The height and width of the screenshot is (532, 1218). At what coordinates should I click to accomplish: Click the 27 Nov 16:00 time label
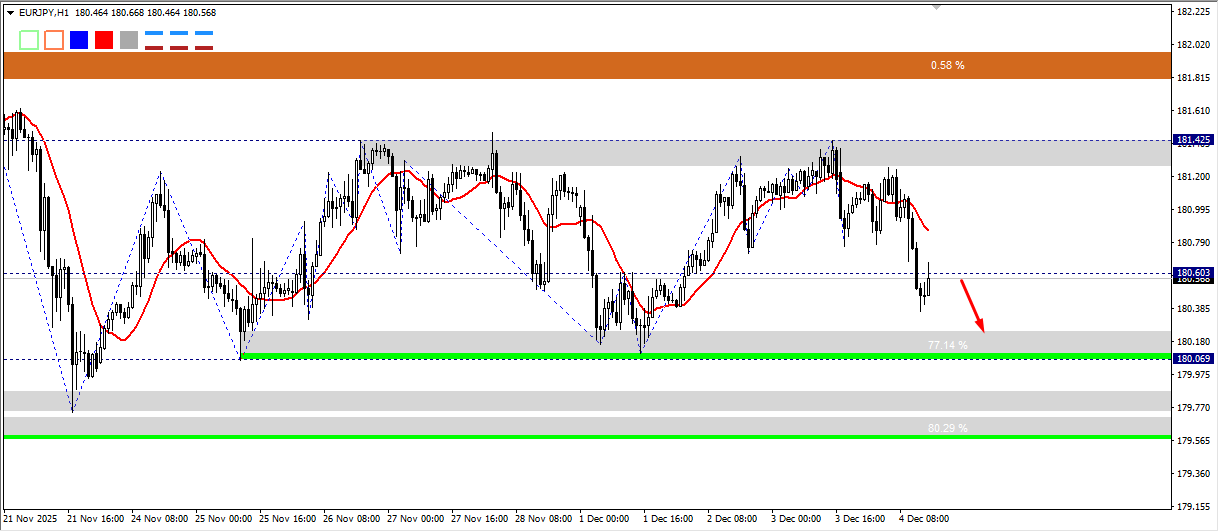pos(480,520)
